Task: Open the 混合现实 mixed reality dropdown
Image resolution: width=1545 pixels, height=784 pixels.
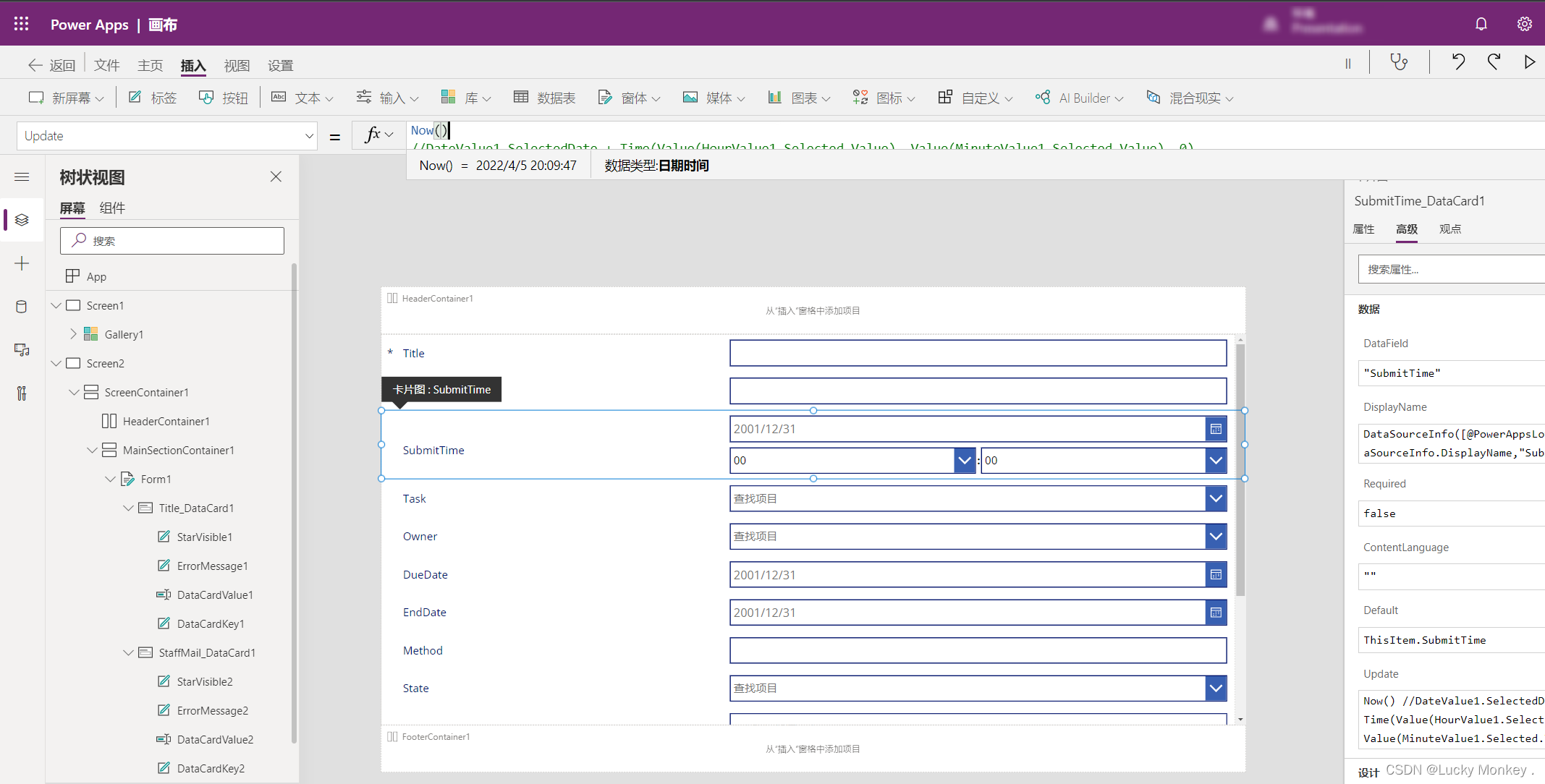Action: pyautogui.click(x=1190, y=98)
